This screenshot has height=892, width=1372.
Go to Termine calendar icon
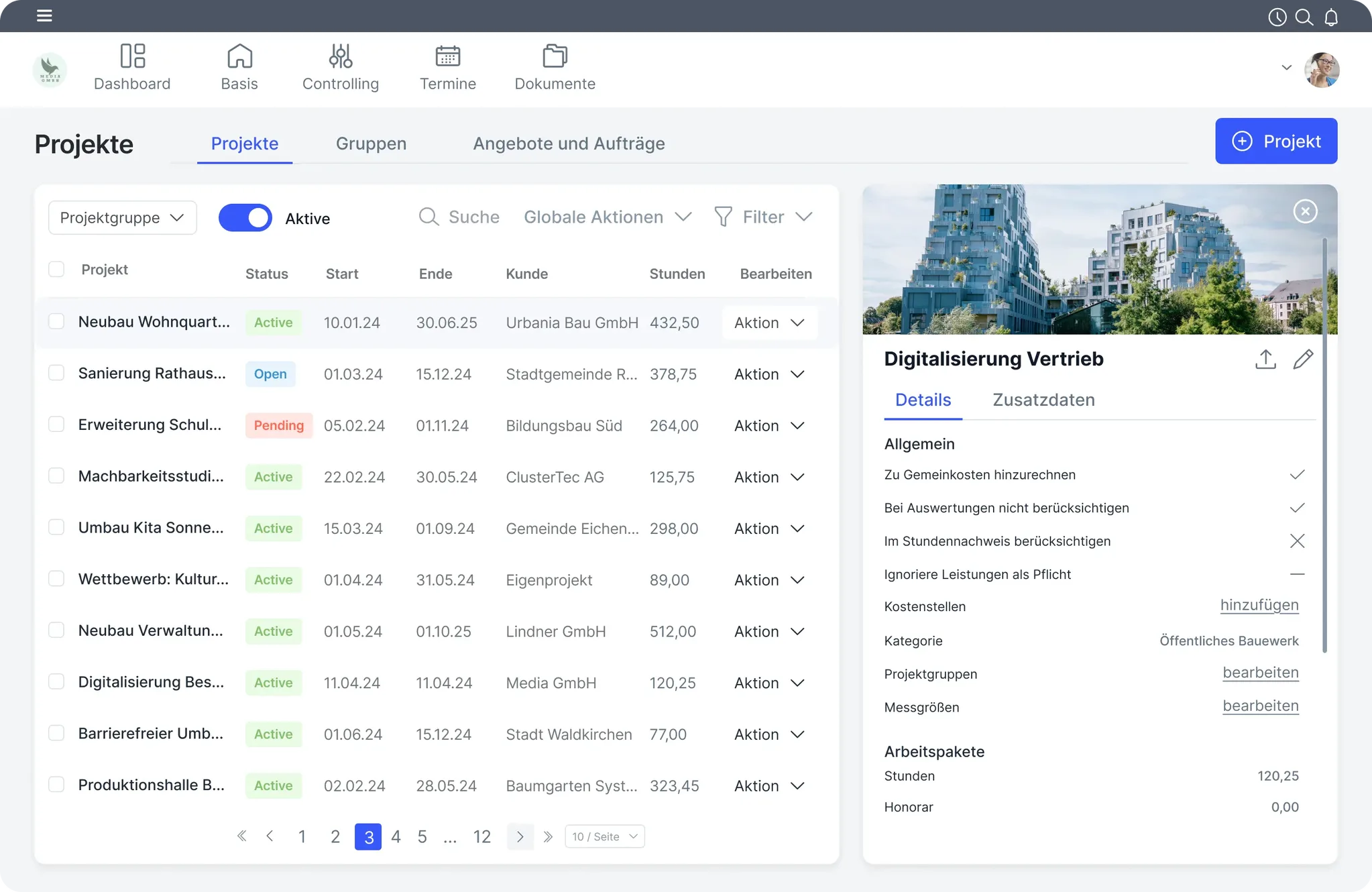pos(447,56)
